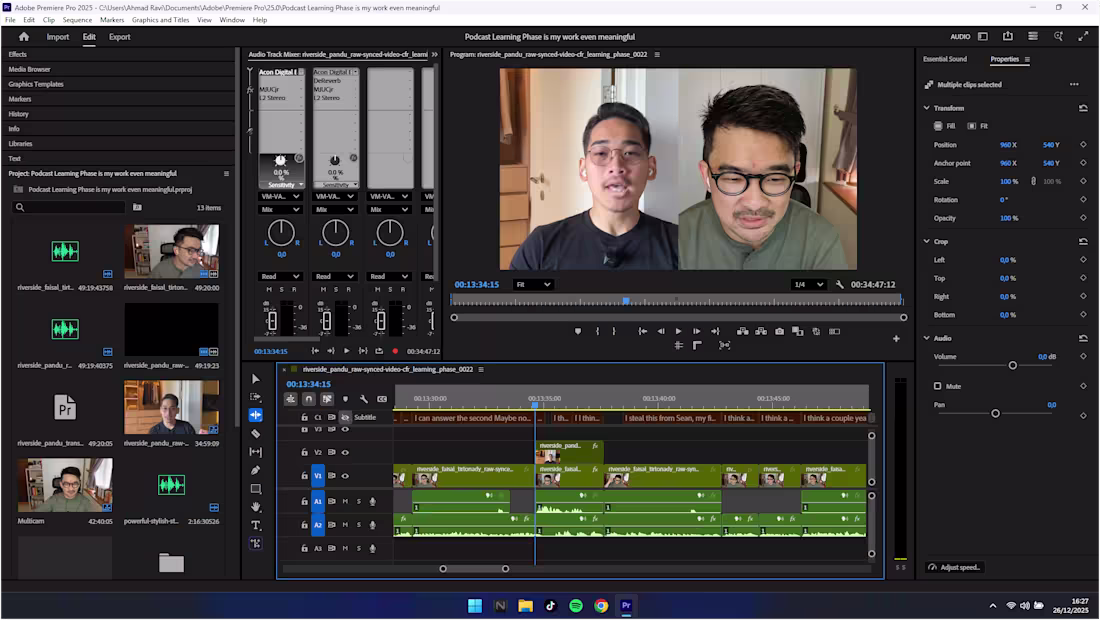Solo the A2 audio track
Screen dimensions: 1100x620
pyautogui.click(x=359, y=525)
